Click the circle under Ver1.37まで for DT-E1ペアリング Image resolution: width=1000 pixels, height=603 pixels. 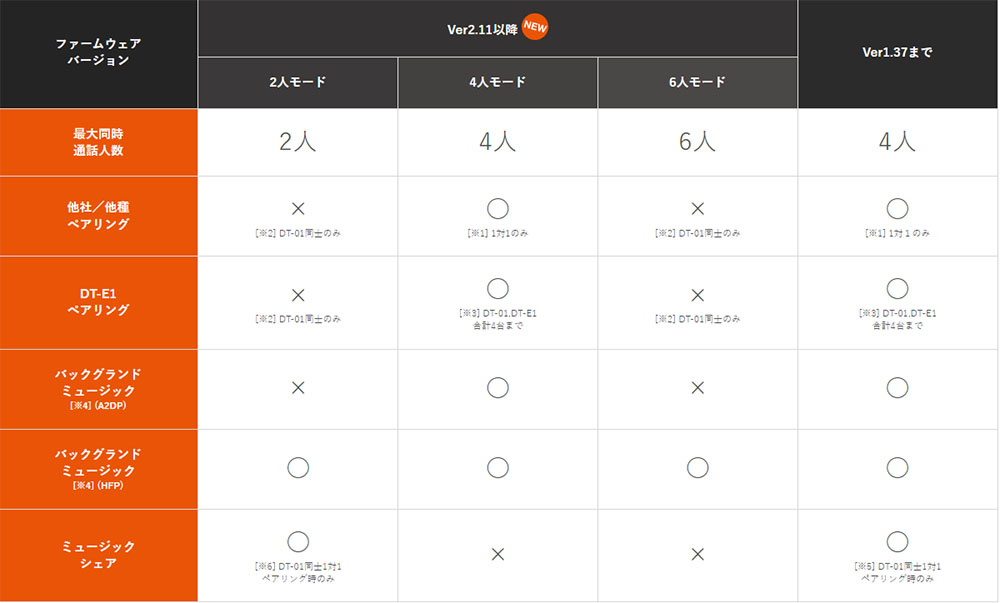coord(897,289)
